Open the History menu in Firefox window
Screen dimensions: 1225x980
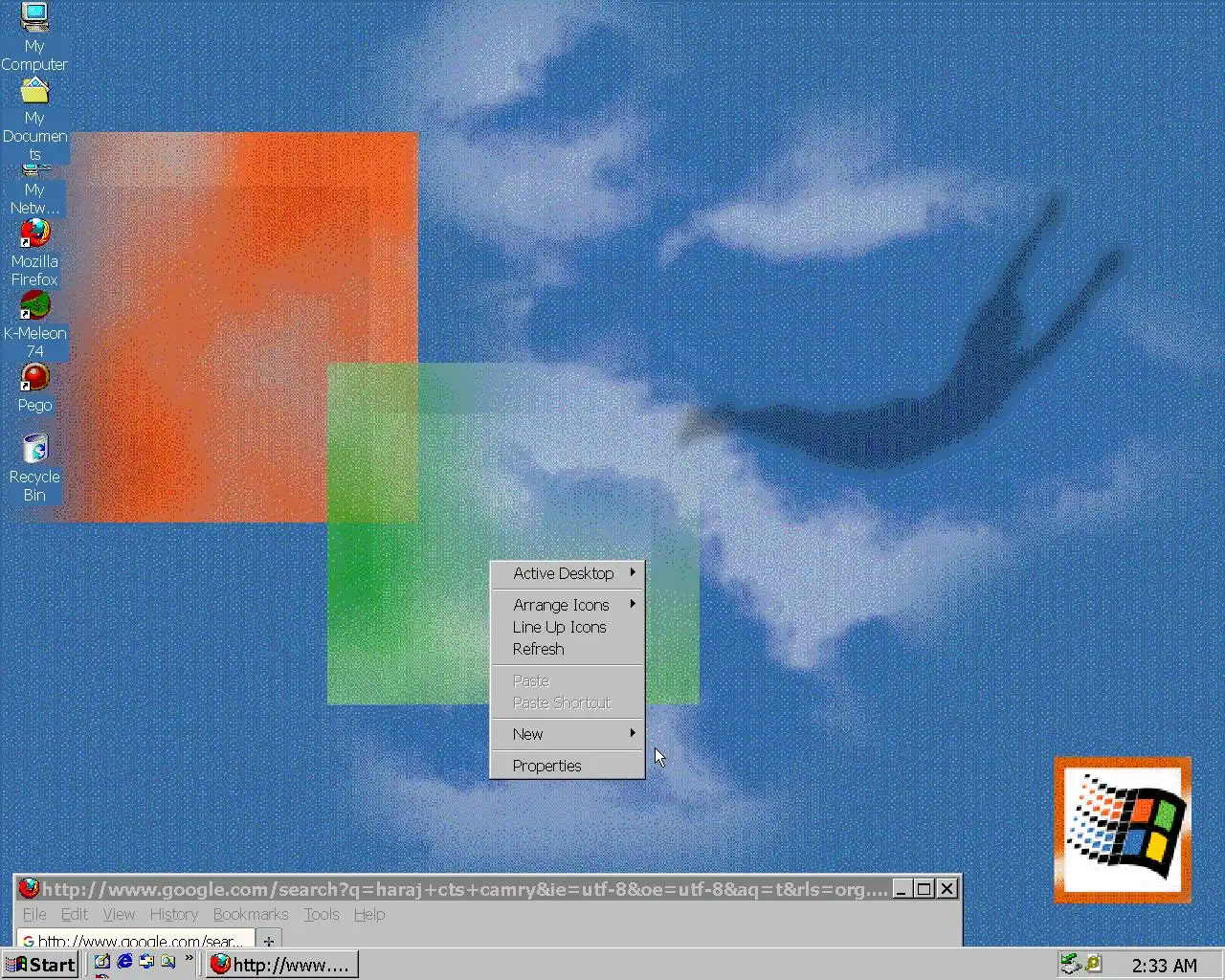(173, 914)
